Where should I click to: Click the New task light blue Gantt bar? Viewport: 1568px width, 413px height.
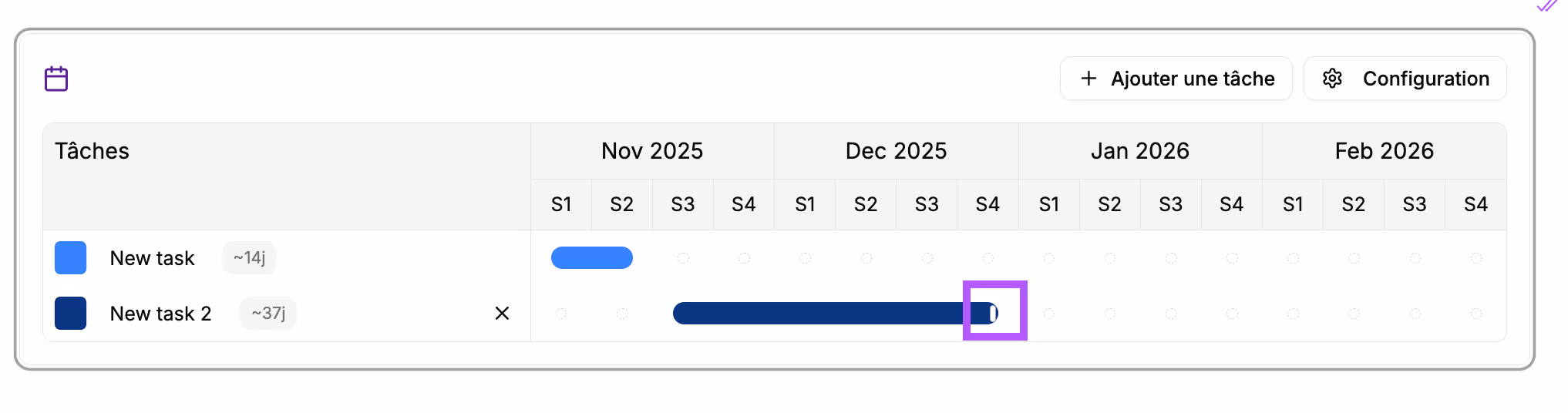click(x=591, y=258)
